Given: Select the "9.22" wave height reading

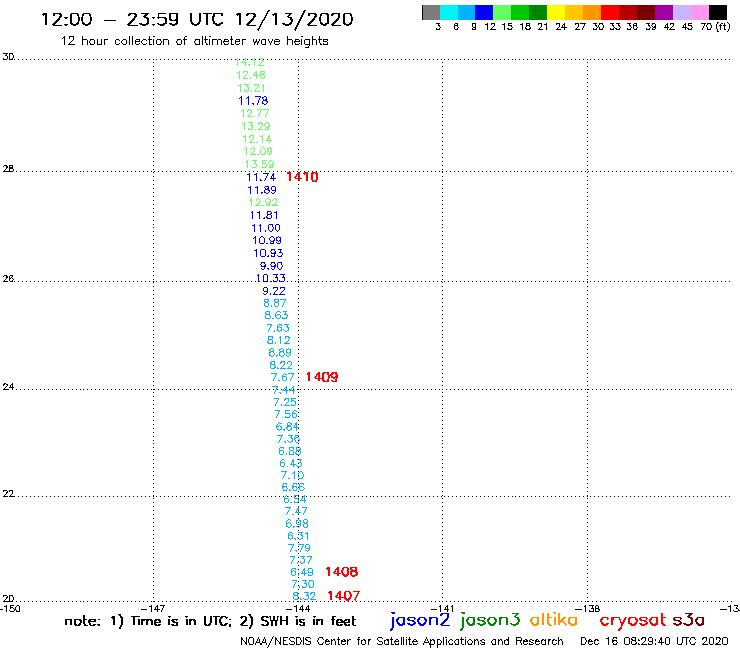Looking at the screenshot, I should tap(274, 291).
